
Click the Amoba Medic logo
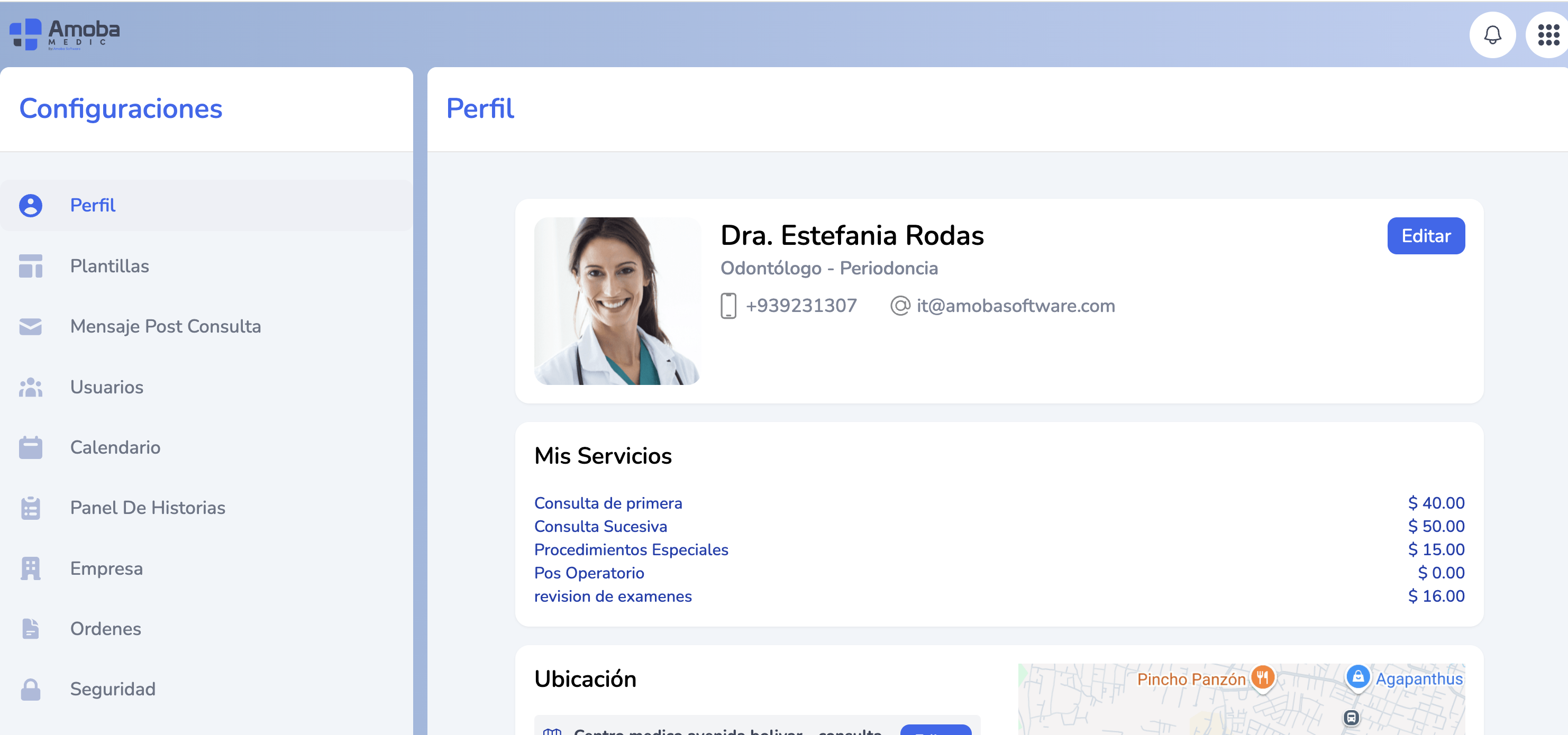[x=64, y=33]
